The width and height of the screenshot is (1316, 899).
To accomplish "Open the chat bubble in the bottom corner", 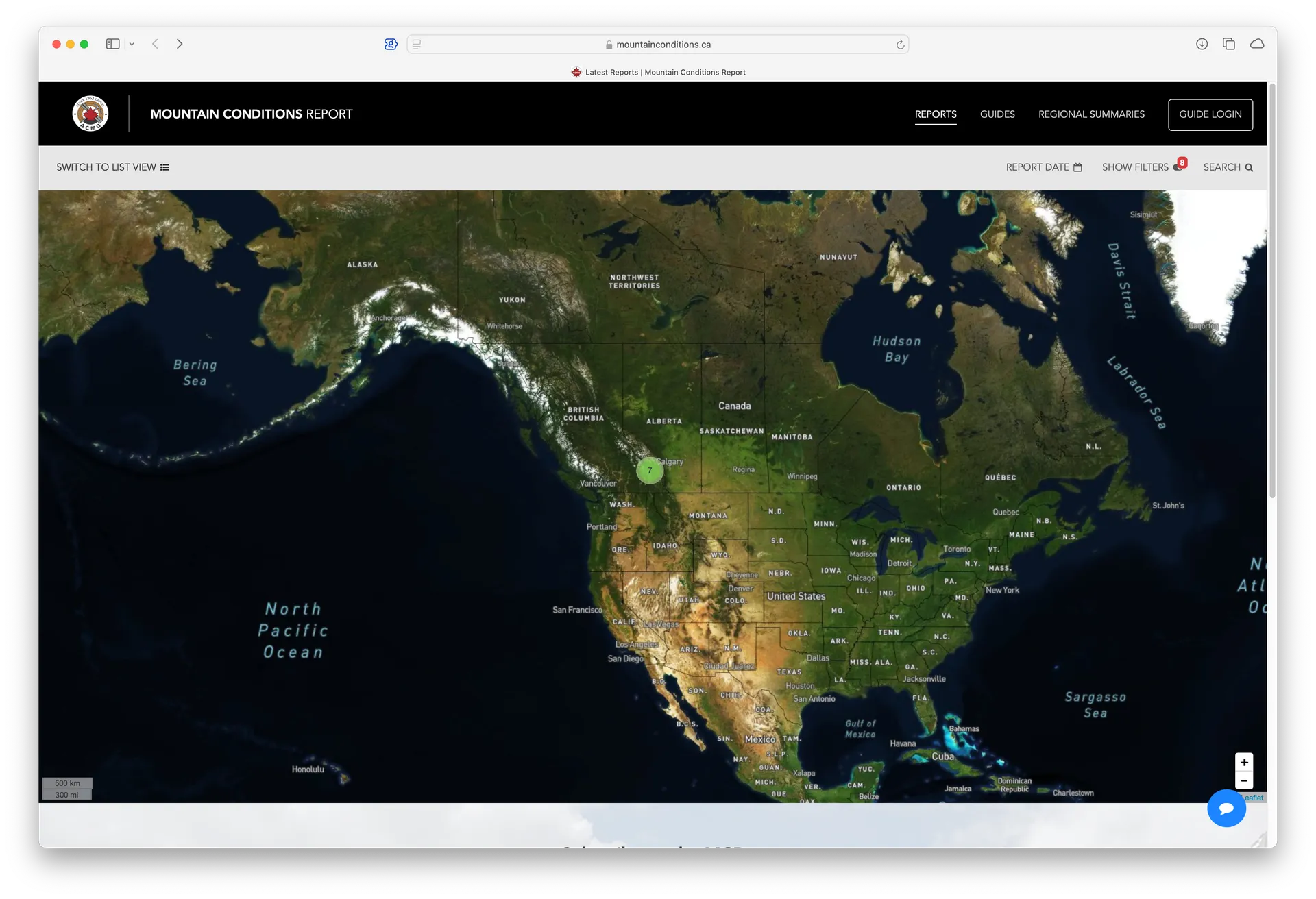I will point(1227,809).
